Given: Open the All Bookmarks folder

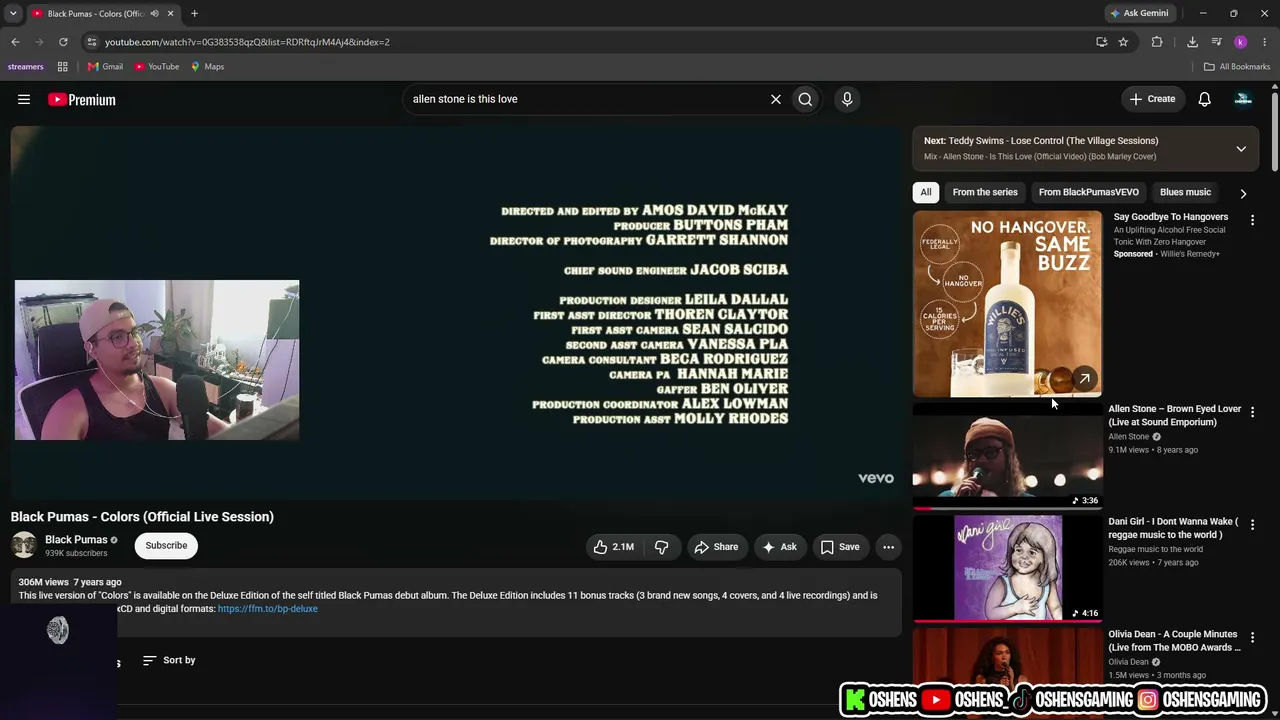Looking at the screenshot, I should [x=1237, y=67].
